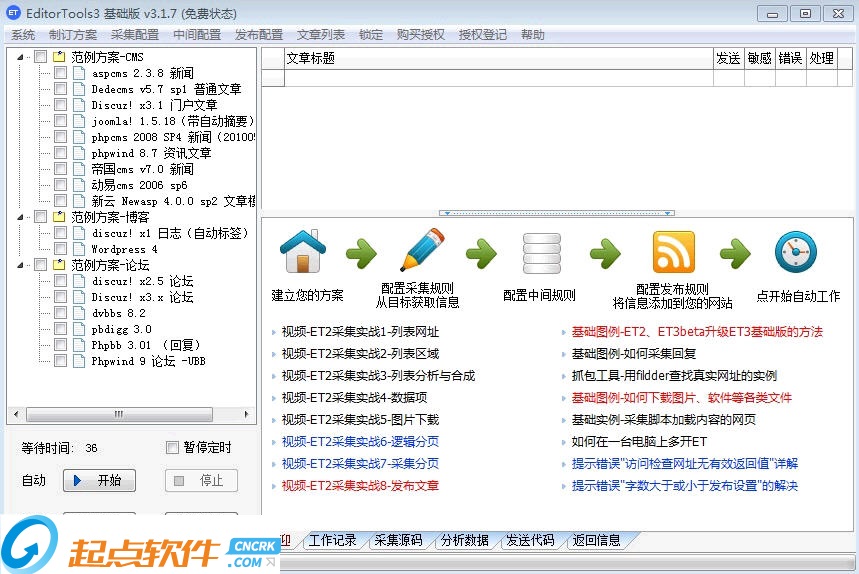Click the tree horizontal scrollbar thumb
Viewport: 859px width, 574px height.
119,414
